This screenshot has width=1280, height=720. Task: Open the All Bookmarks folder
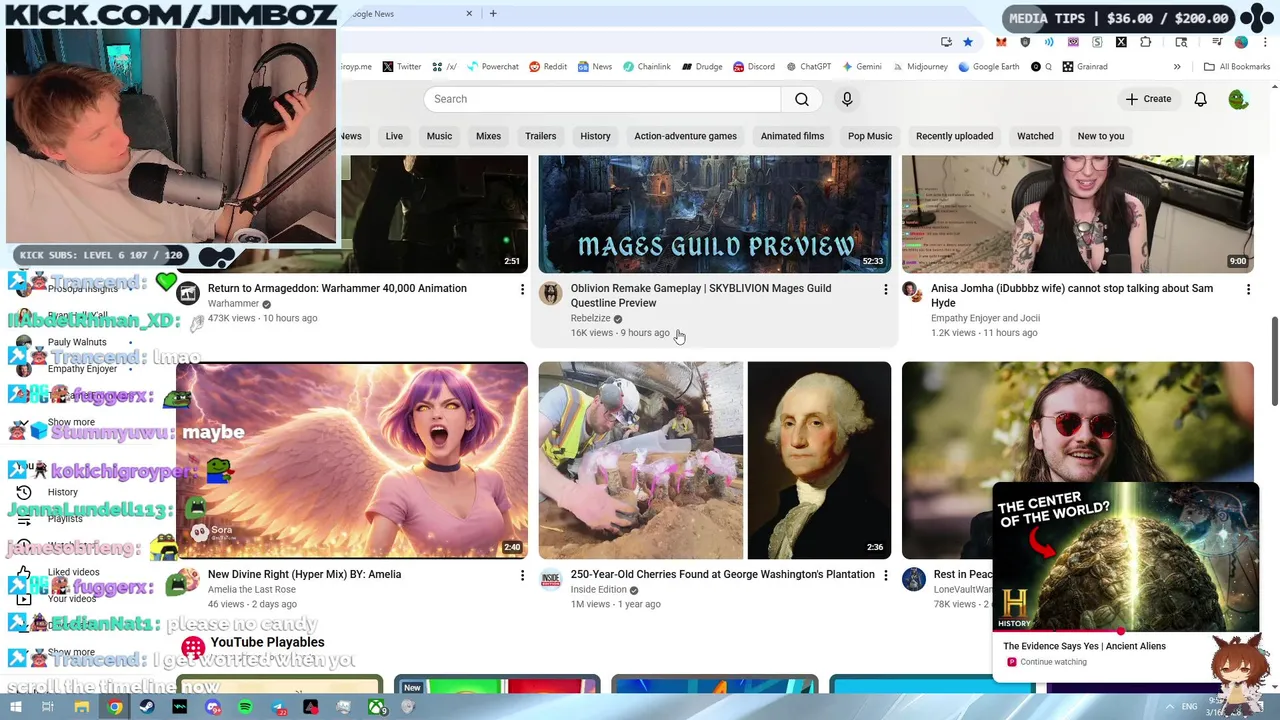pos(1237,67)
